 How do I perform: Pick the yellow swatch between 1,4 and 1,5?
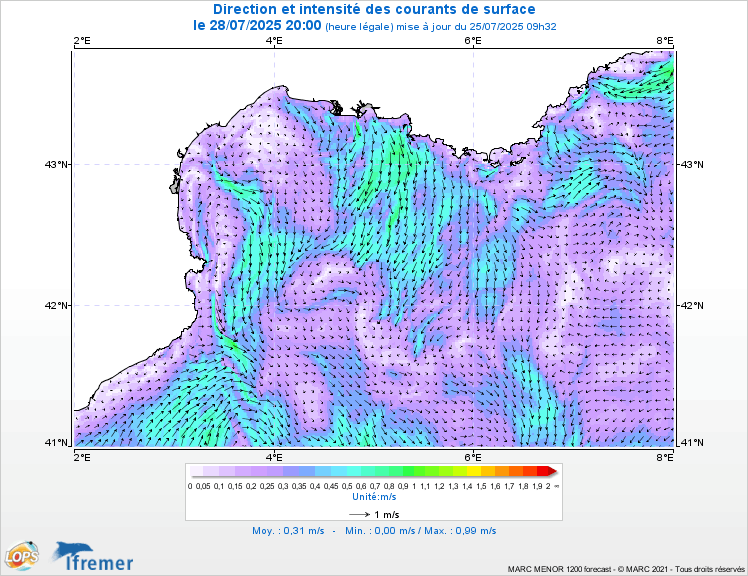tap(474, 471)
